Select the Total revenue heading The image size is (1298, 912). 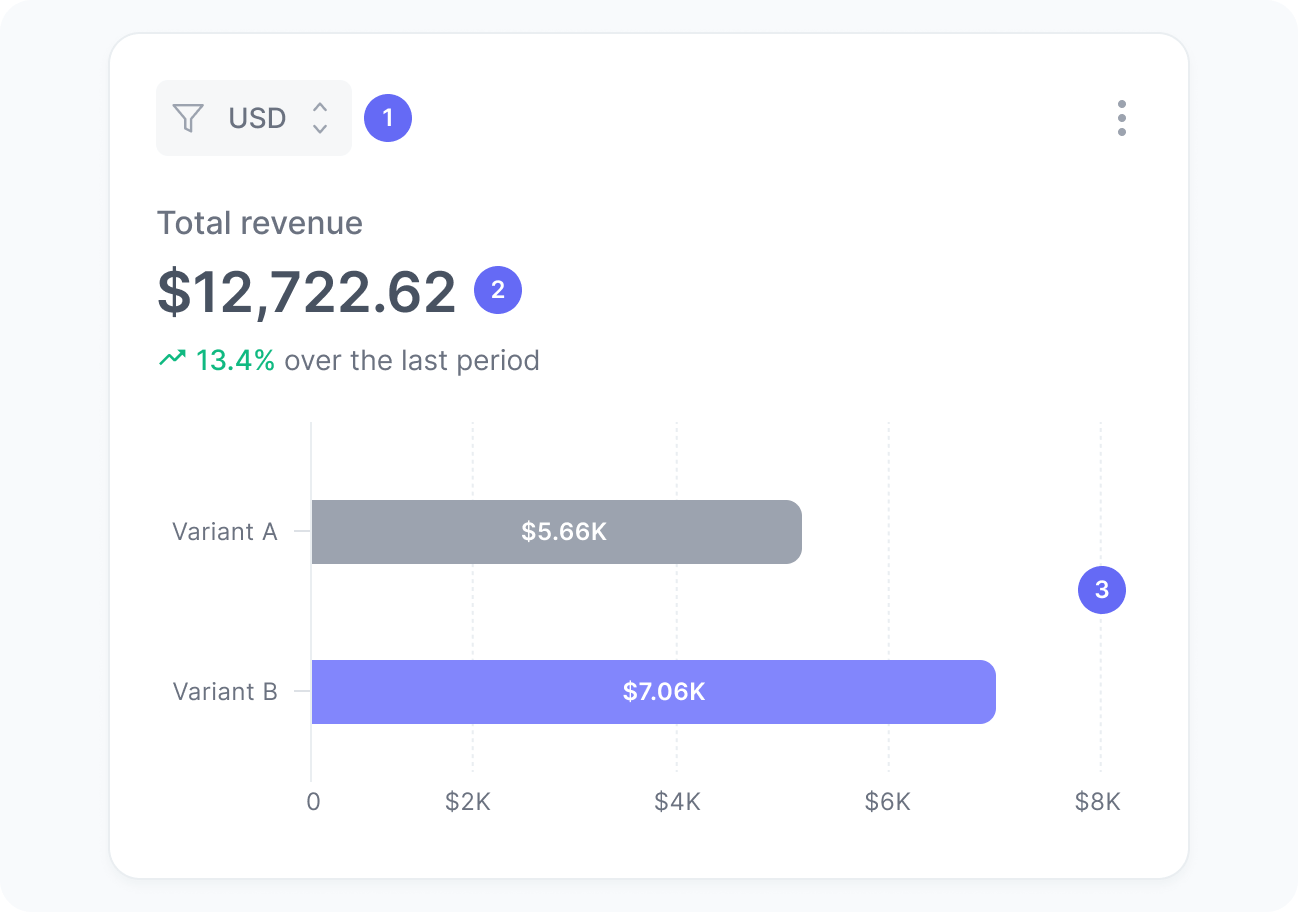pyautogui.click(x=259, y=222)
